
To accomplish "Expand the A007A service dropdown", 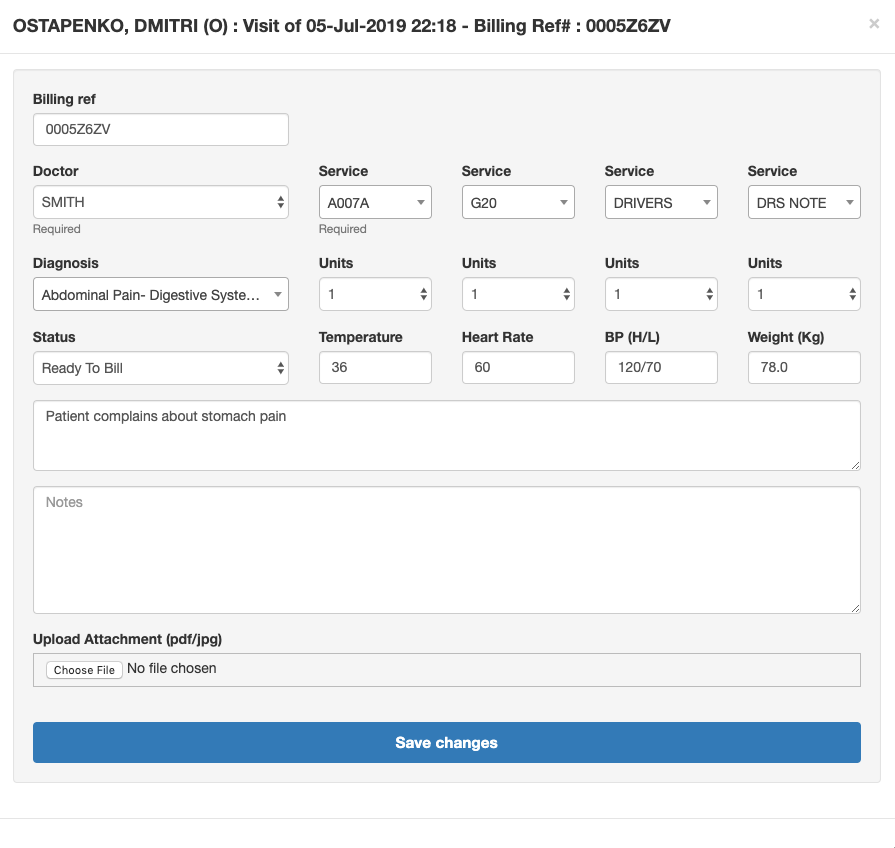I will [x=375, y=202].
